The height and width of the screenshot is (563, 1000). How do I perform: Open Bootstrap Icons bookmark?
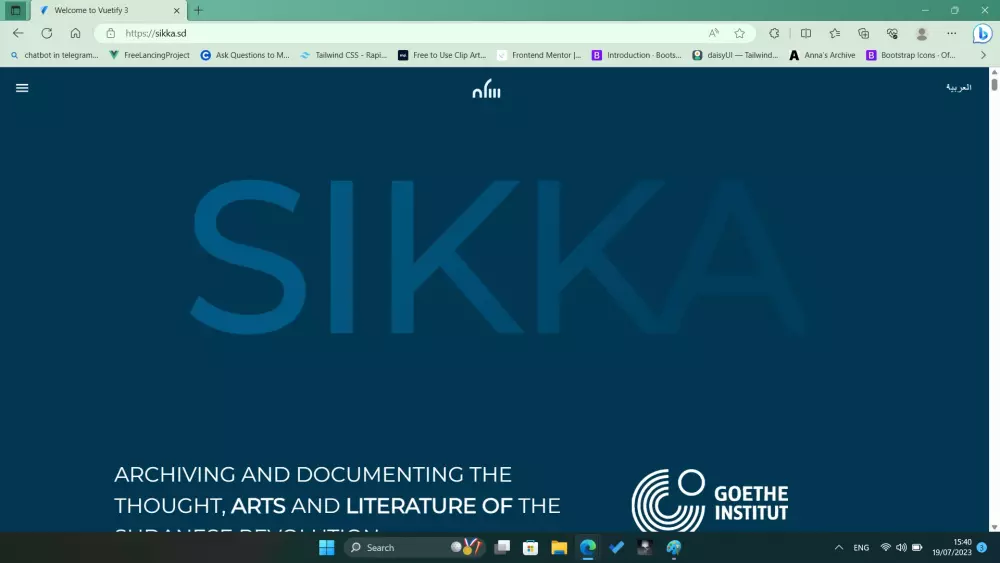click(x=911, y=55)
